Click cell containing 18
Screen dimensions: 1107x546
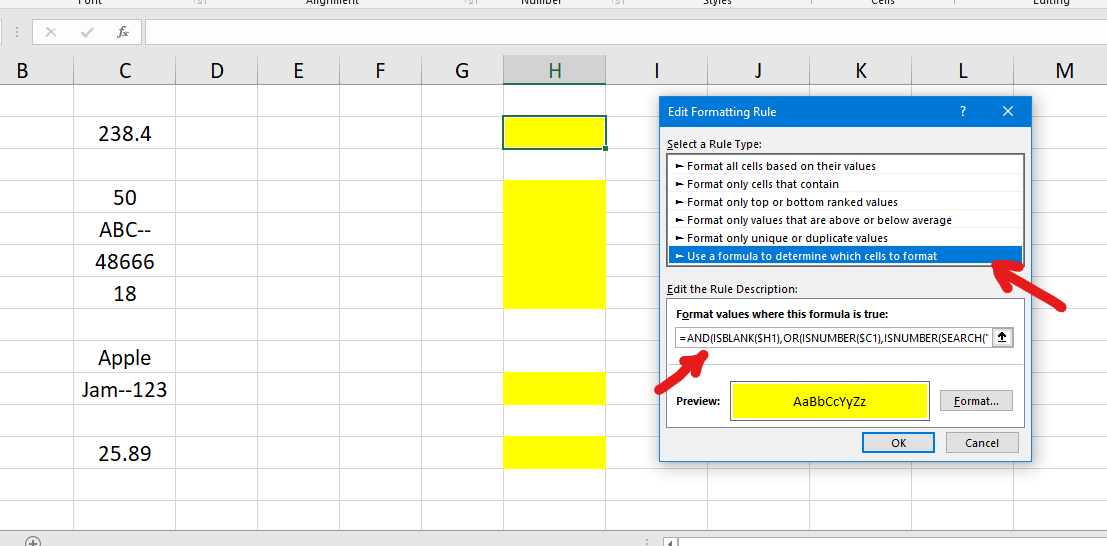click(x=124, y=292)
